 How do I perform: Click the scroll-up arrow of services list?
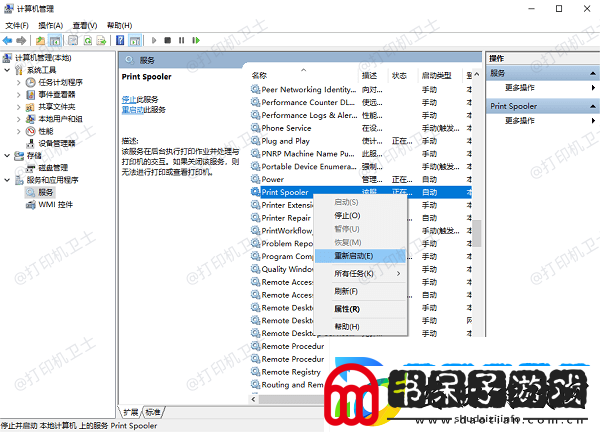tap(477, 75)
